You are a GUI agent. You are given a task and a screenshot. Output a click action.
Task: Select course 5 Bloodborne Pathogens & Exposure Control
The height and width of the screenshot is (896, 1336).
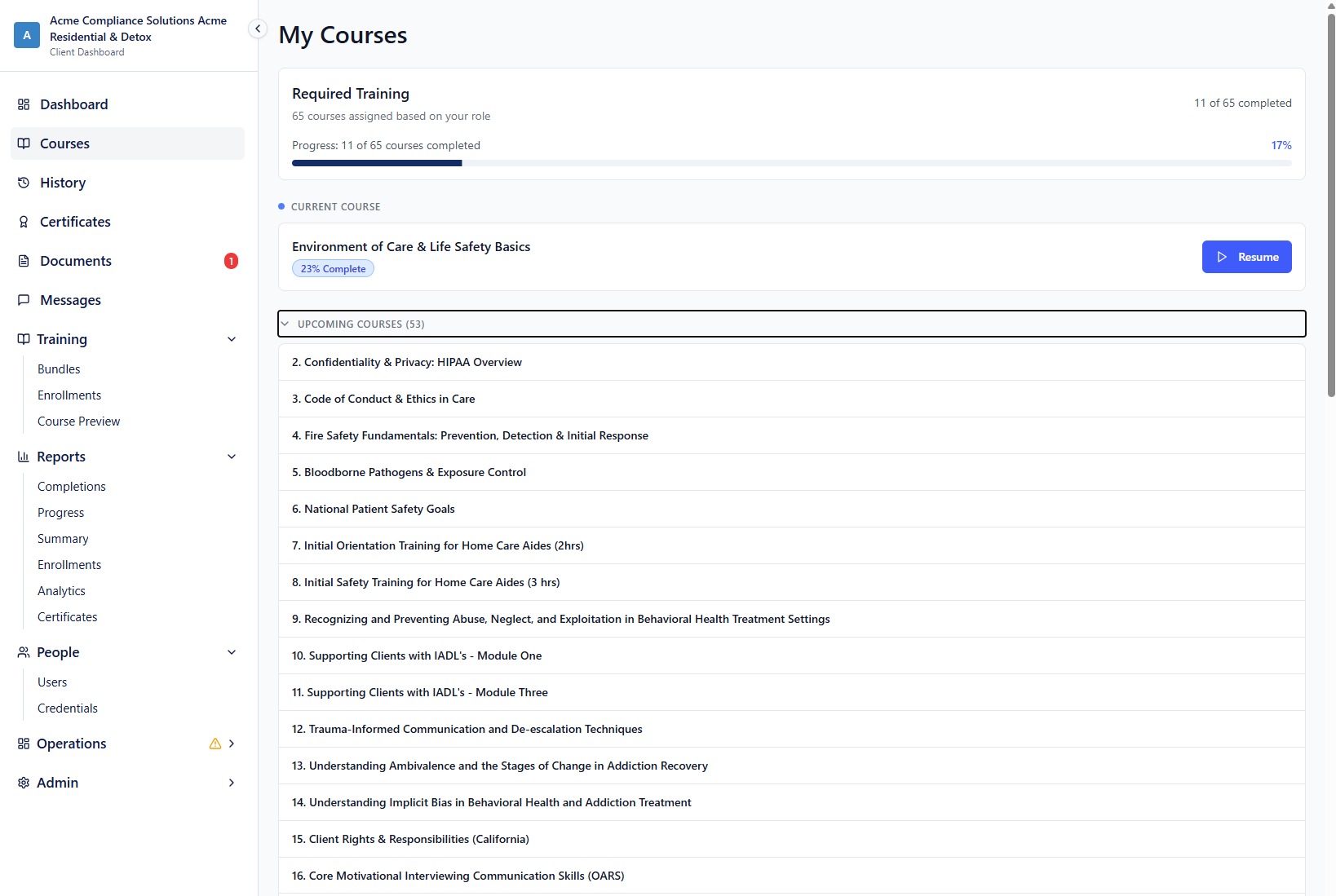[x=791, y=472]
